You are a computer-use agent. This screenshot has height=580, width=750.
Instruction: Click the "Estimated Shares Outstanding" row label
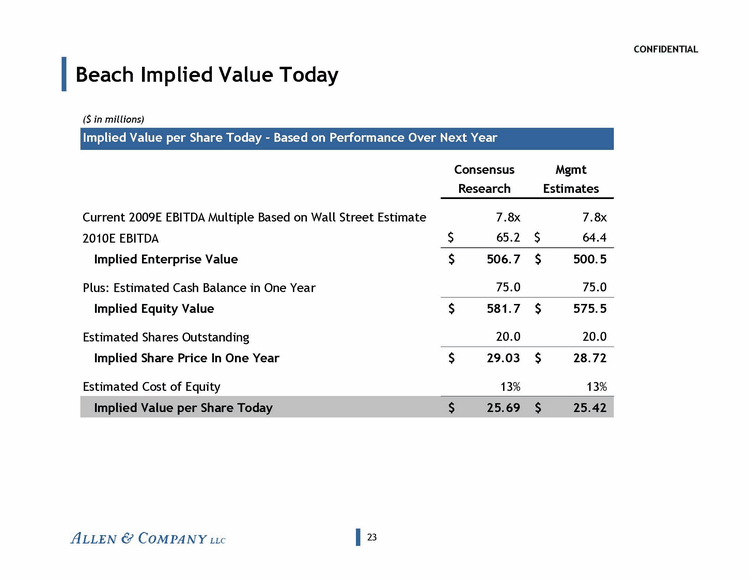point(165,337)
